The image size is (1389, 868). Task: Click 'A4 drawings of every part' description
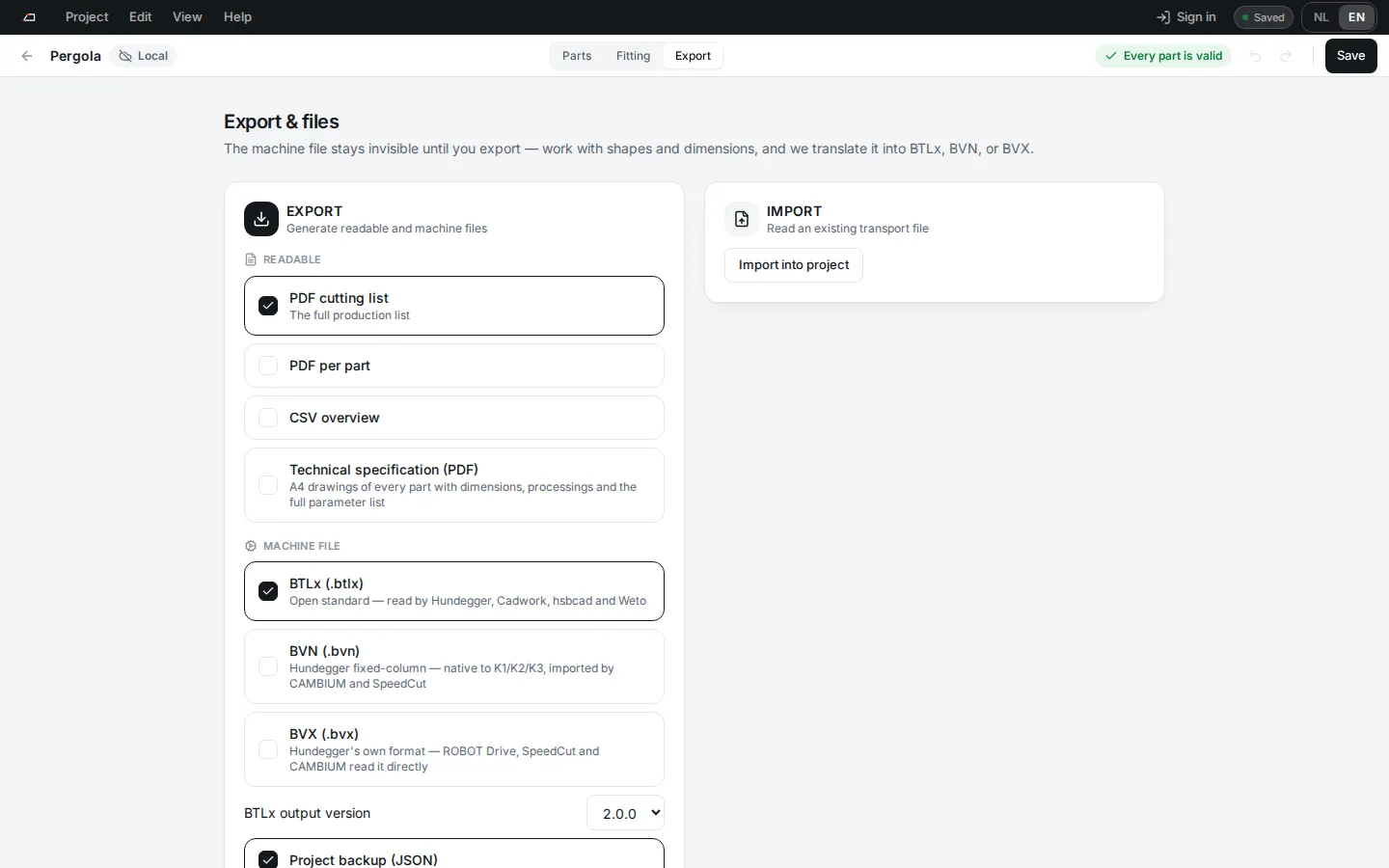[463, 495]
